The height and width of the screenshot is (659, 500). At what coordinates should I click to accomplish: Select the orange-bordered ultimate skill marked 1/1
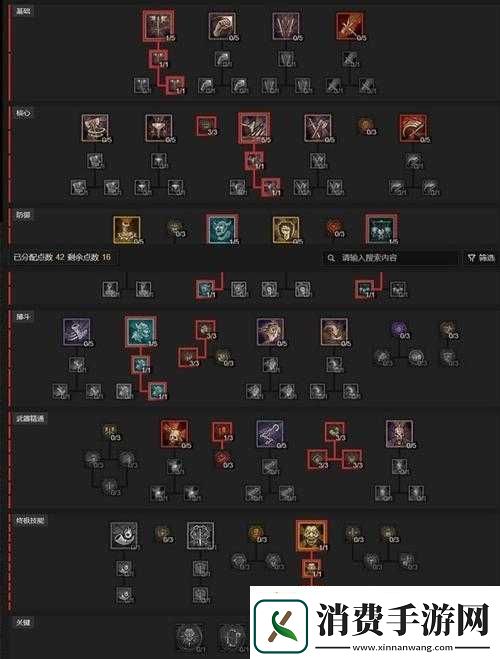(x=311, y=535)
